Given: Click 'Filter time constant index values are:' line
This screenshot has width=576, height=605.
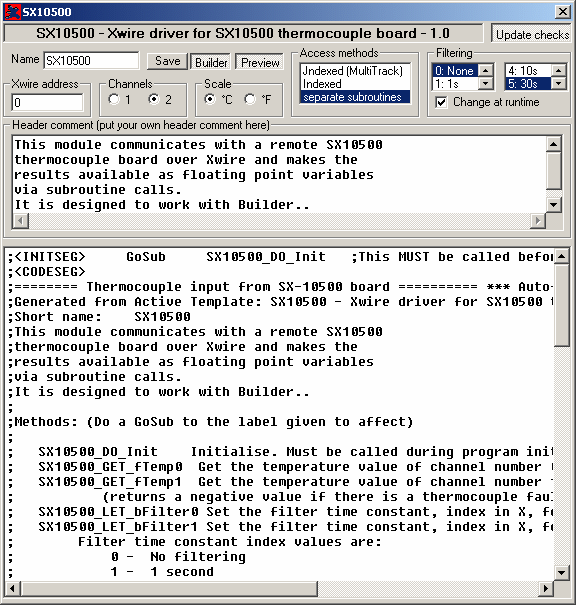Looking at the screenshot, I should [x=230, y=541].
